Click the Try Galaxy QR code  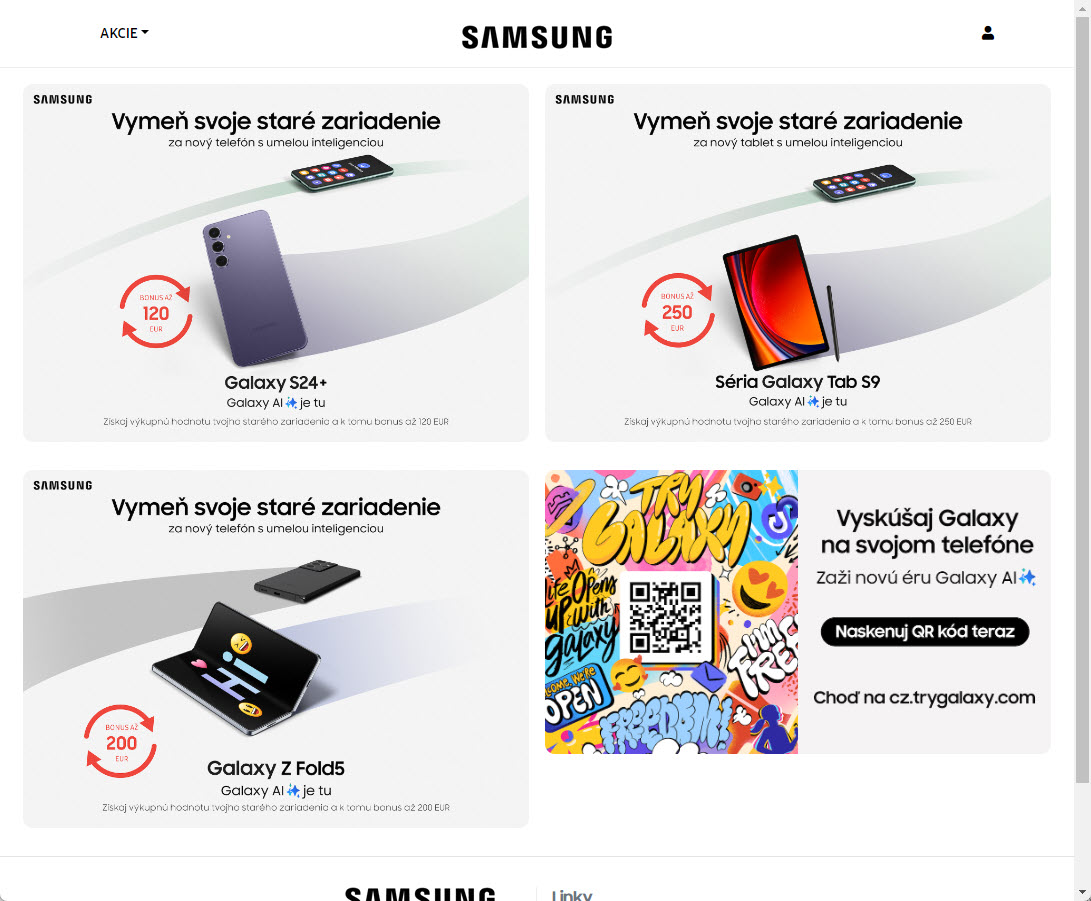(x=665, y=616)
